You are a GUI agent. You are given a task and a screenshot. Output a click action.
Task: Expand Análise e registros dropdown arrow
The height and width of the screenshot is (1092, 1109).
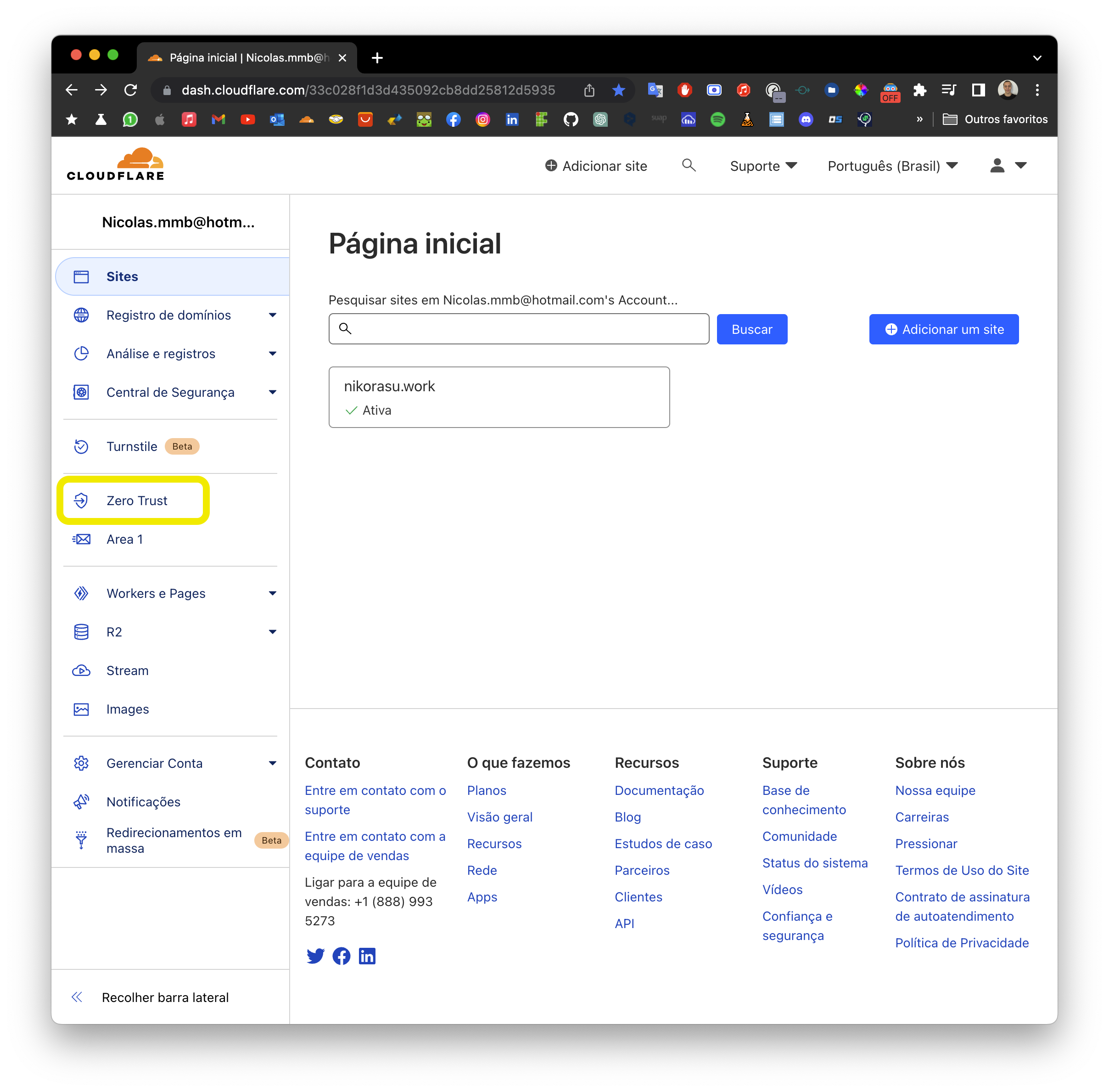pyautogui.click(x=272, y=353)
